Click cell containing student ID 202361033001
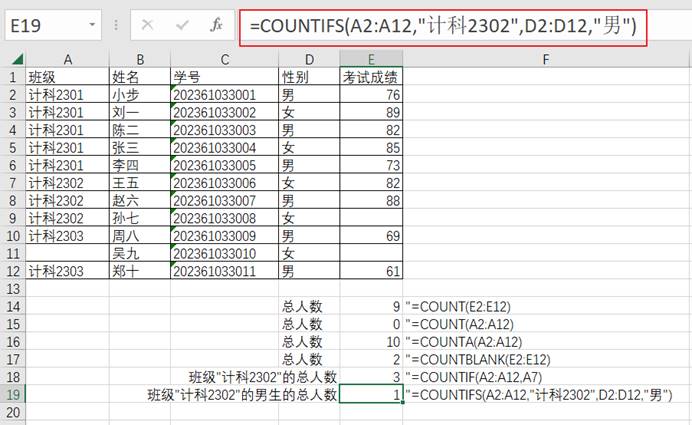 click(x=224, y=95)
